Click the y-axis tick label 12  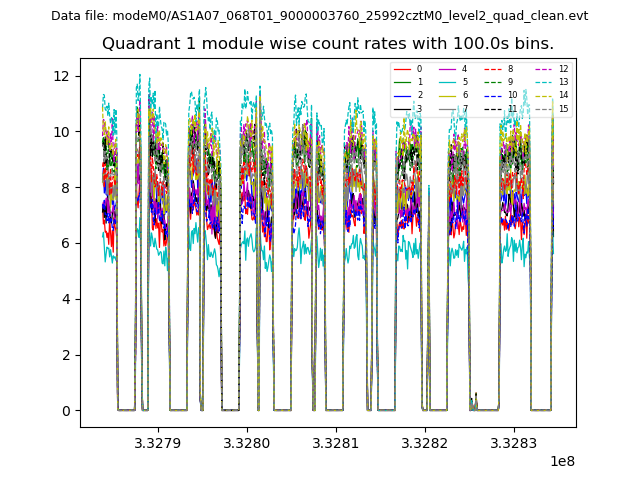click(x=61, y=76)
